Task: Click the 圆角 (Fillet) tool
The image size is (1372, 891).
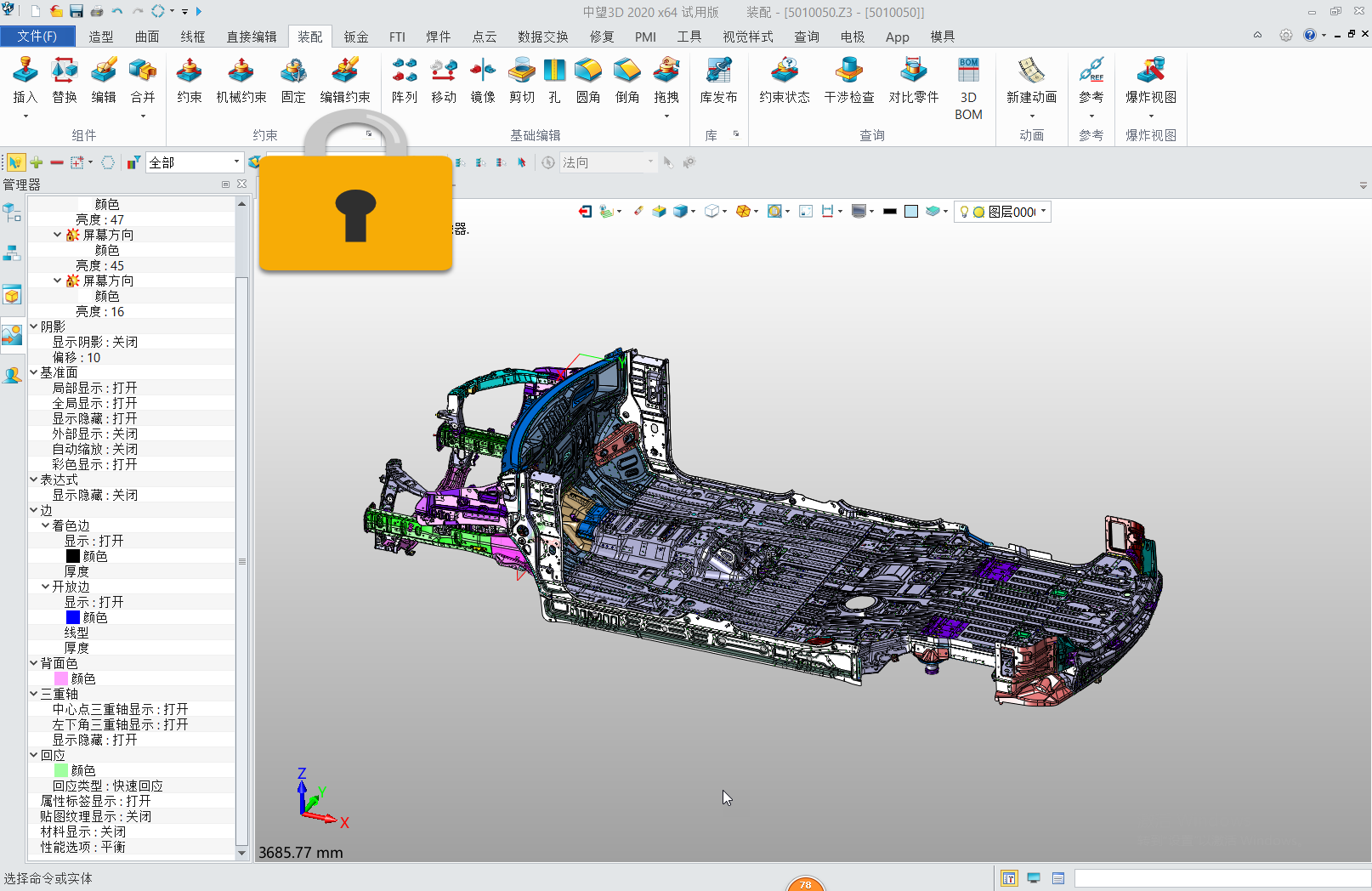Action: [588, 81]
